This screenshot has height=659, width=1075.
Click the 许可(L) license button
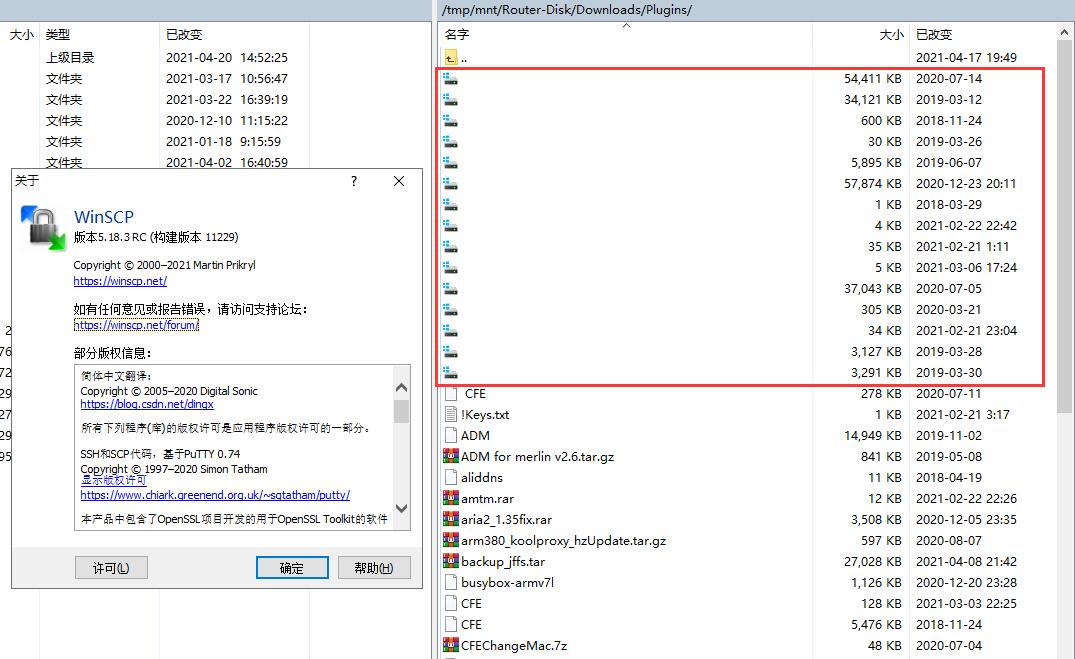(111, 568)
